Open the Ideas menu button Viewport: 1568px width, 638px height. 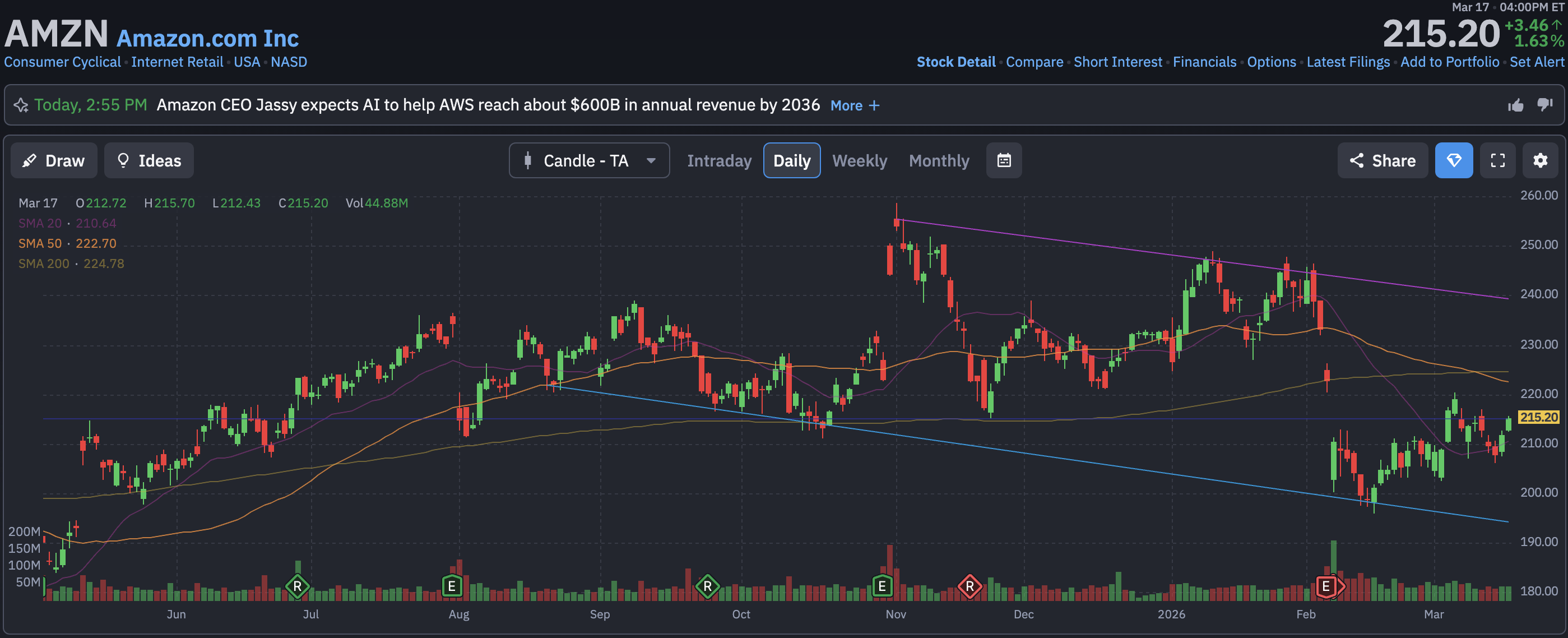[149, 161]
